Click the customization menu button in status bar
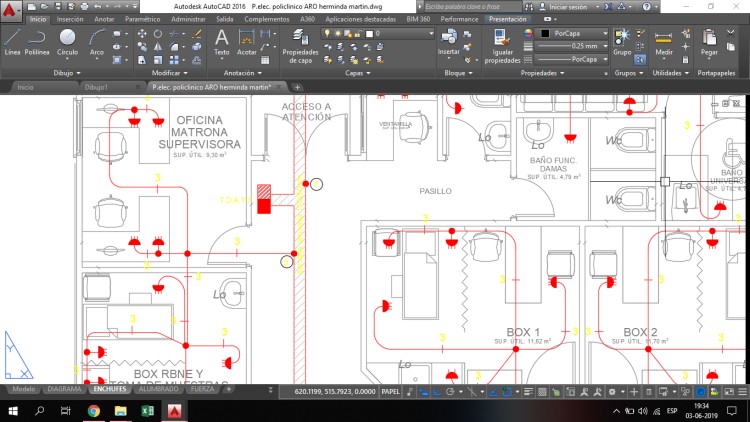Screen dimensions: 750x422 pos(742,392)
